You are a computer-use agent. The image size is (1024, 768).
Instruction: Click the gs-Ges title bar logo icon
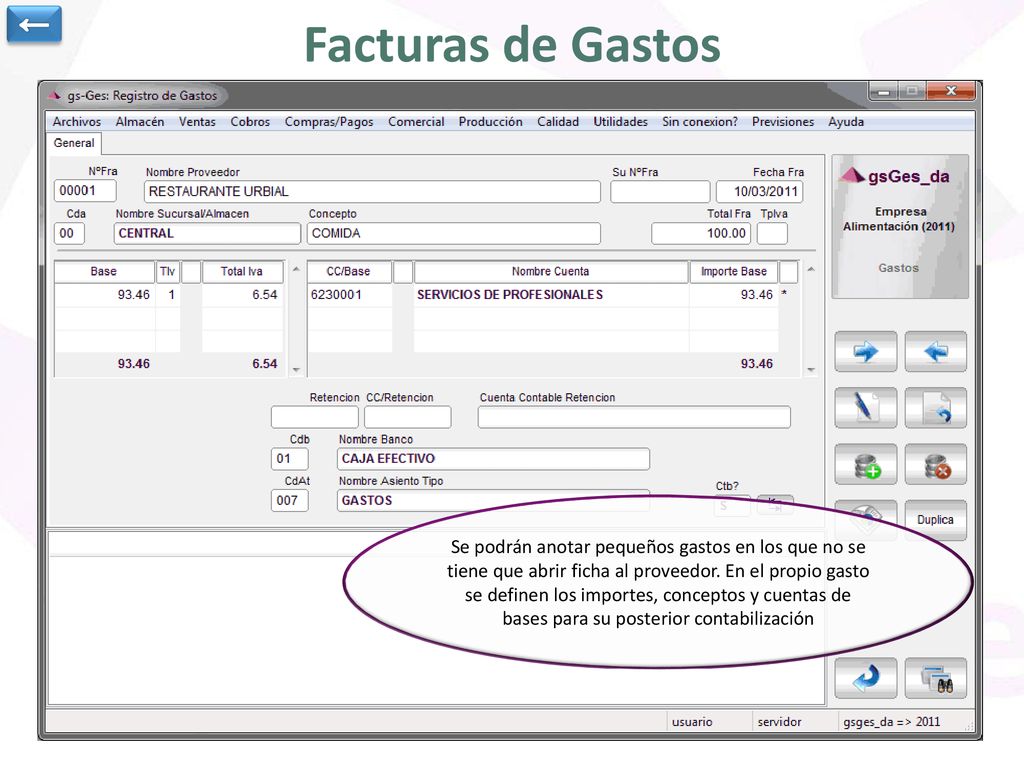[54, 95]
